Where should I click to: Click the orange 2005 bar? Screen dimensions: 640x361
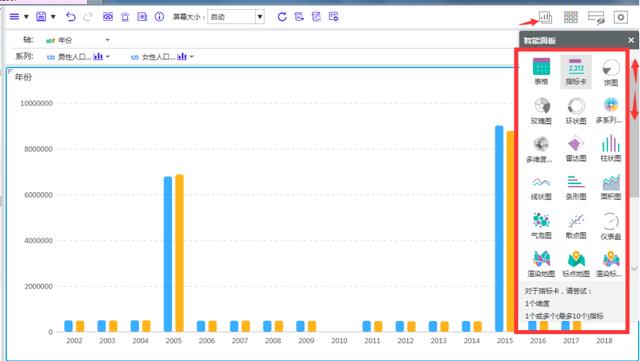[180, 253]
